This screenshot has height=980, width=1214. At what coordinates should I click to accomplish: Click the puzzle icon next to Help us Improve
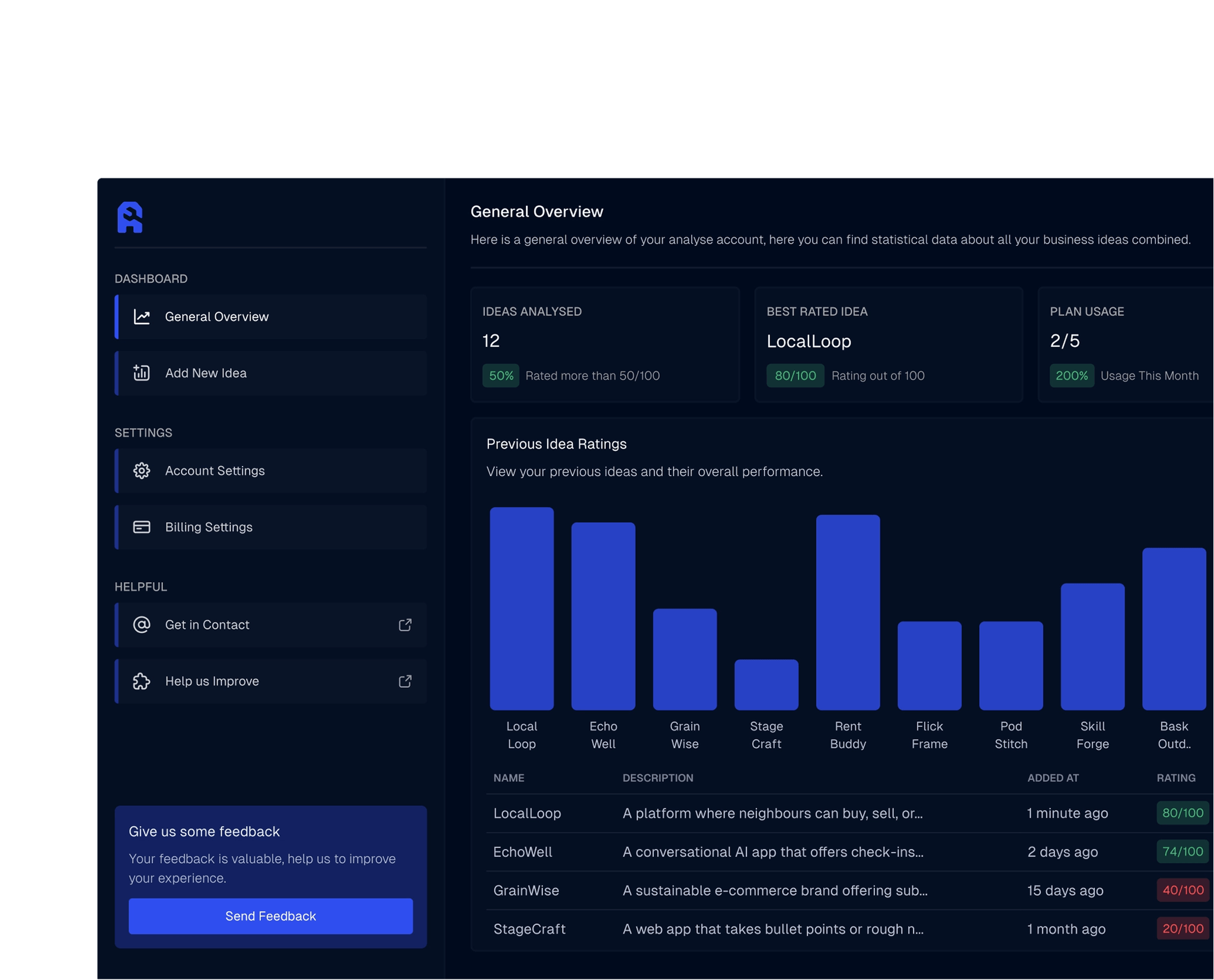142,681
